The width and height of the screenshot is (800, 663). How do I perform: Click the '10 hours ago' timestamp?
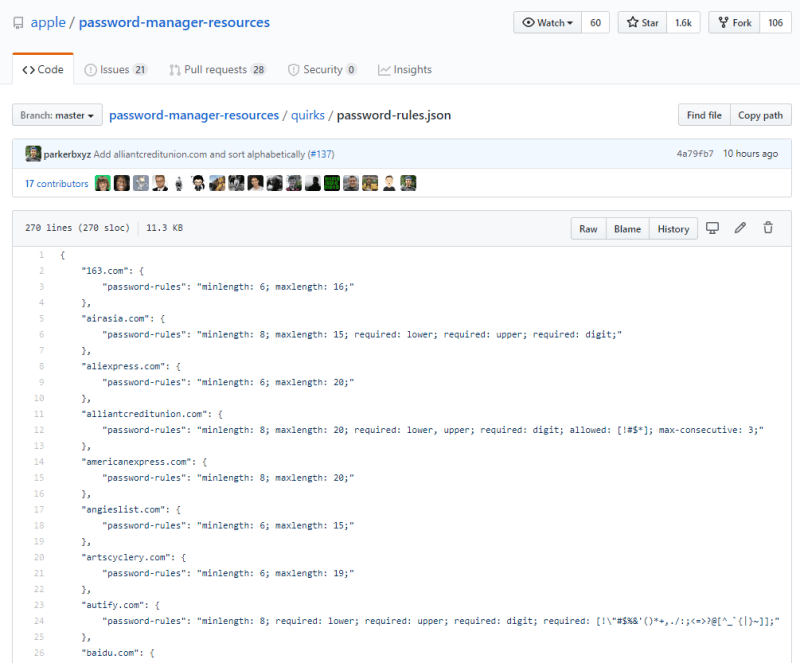[x=751, y=154]
